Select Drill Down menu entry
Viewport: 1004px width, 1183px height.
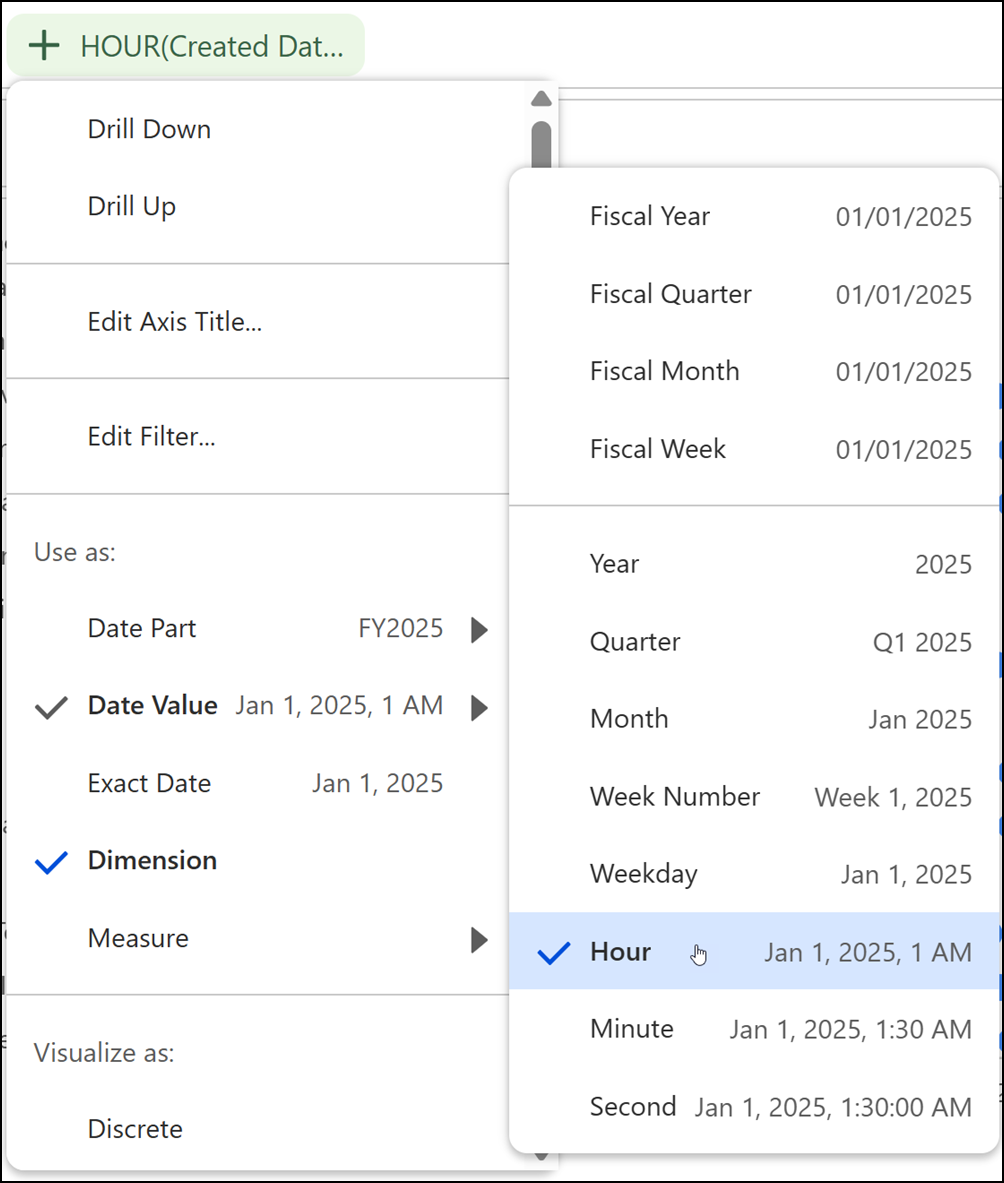[258, 129]
